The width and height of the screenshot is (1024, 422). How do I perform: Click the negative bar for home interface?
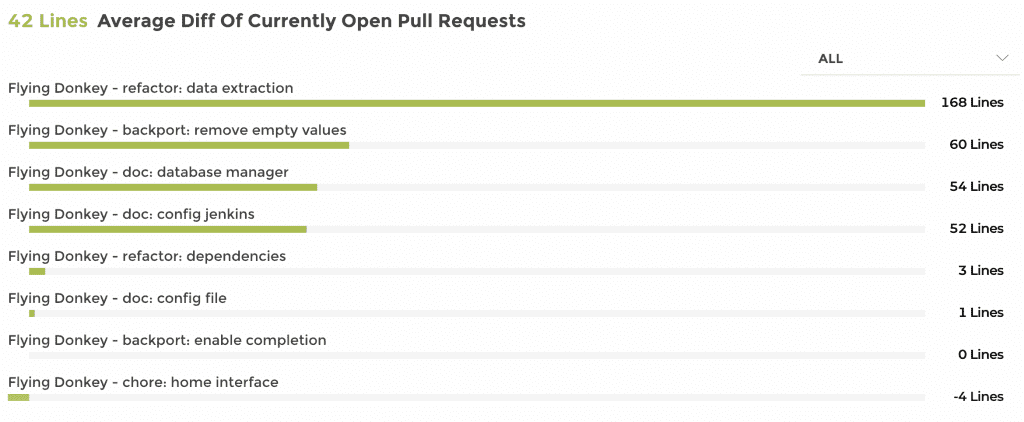point(19,397)
